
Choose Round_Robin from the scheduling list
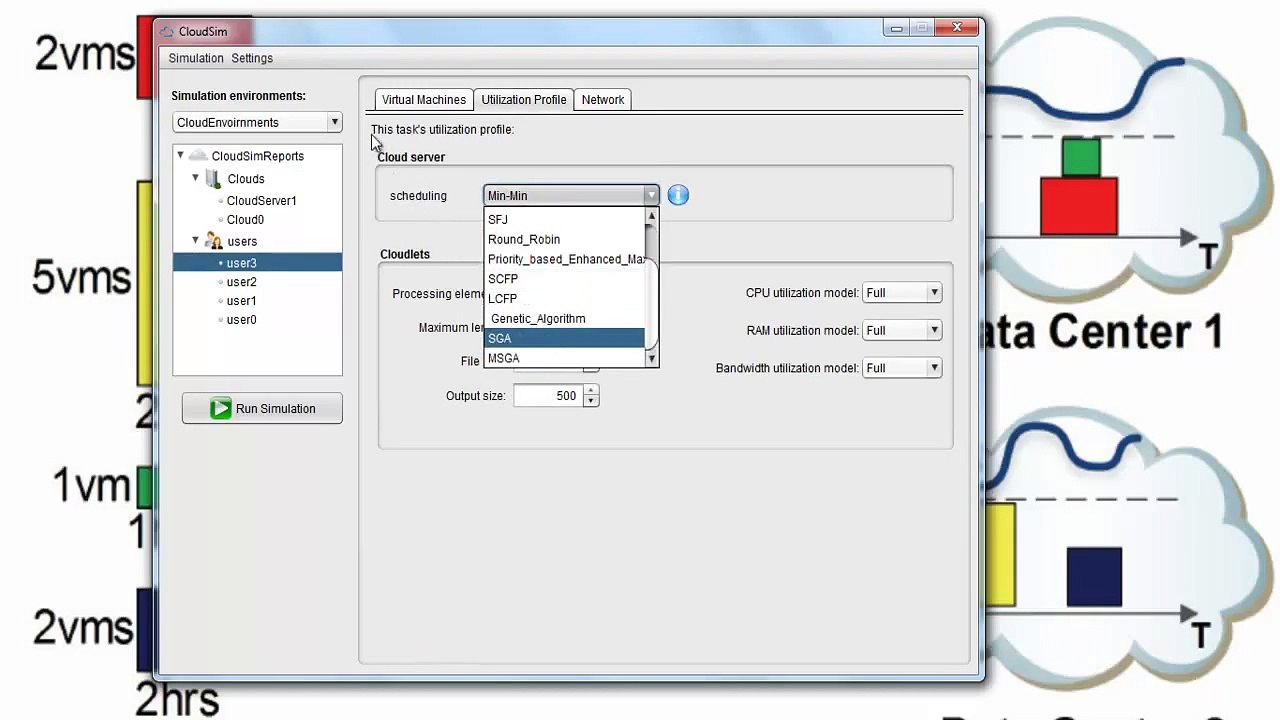(565, 239)
